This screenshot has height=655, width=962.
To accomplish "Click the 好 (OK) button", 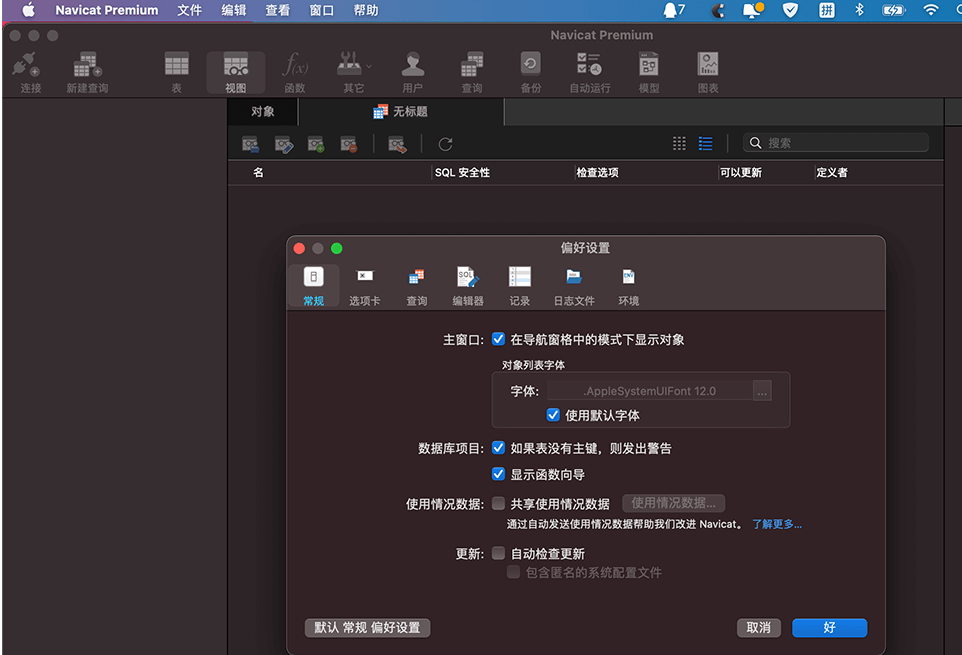I will click(x=829, y=628).
